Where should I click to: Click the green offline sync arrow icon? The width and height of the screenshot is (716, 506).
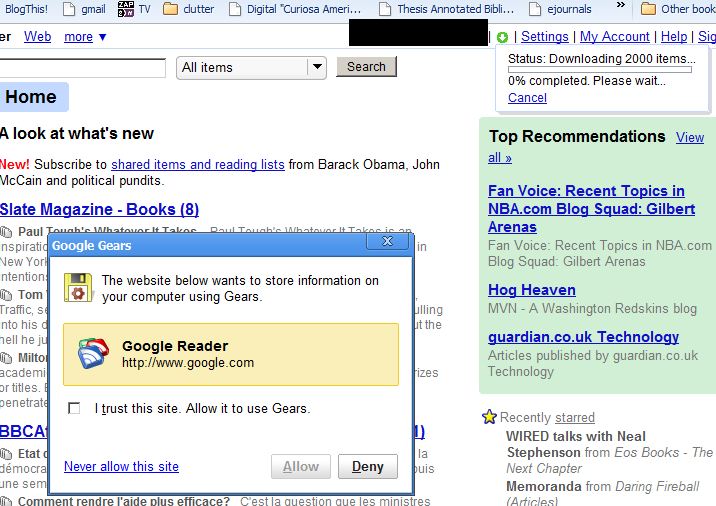point(502,37)
